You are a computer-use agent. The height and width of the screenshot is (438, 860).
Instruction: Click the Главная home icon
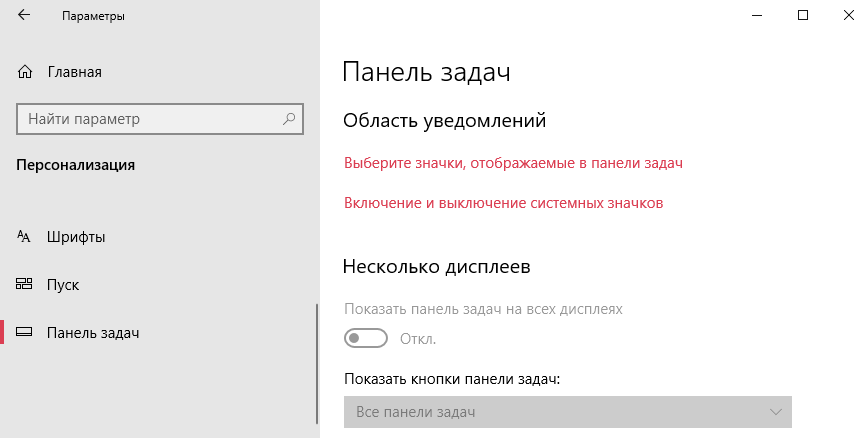point(26,72)
